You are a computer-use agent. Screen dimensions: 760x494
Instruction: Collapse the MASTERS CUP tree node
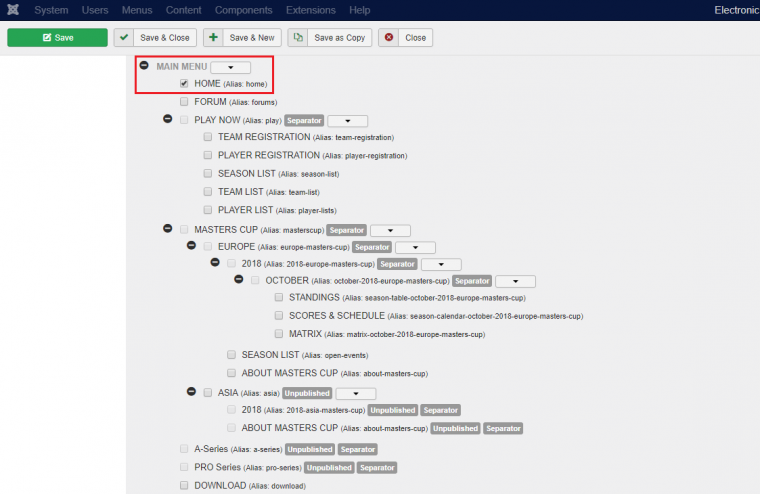pyautogui.click(x=168, y=228)
